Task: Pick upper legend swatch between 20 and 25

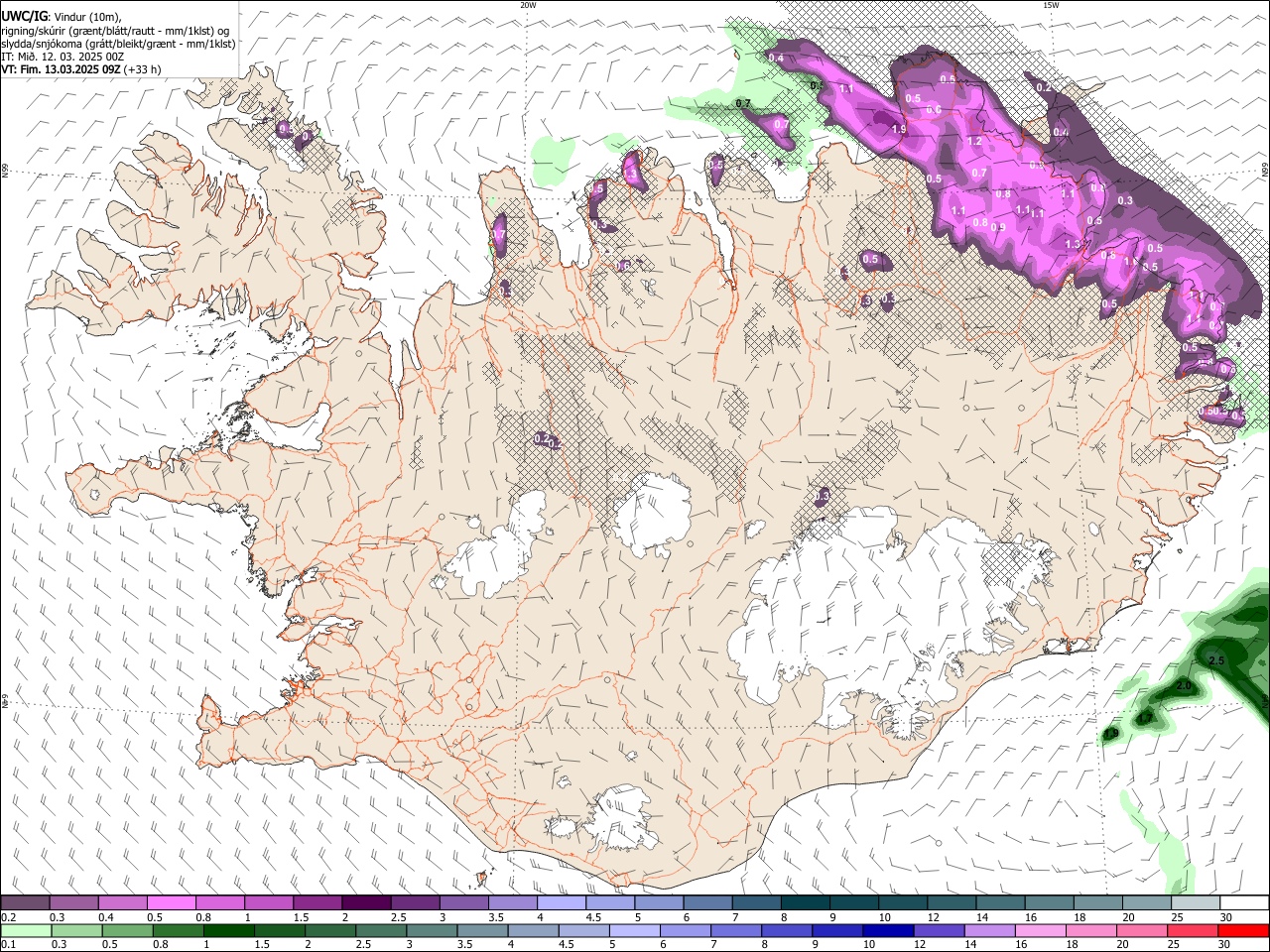Action: coord(1146,903)
